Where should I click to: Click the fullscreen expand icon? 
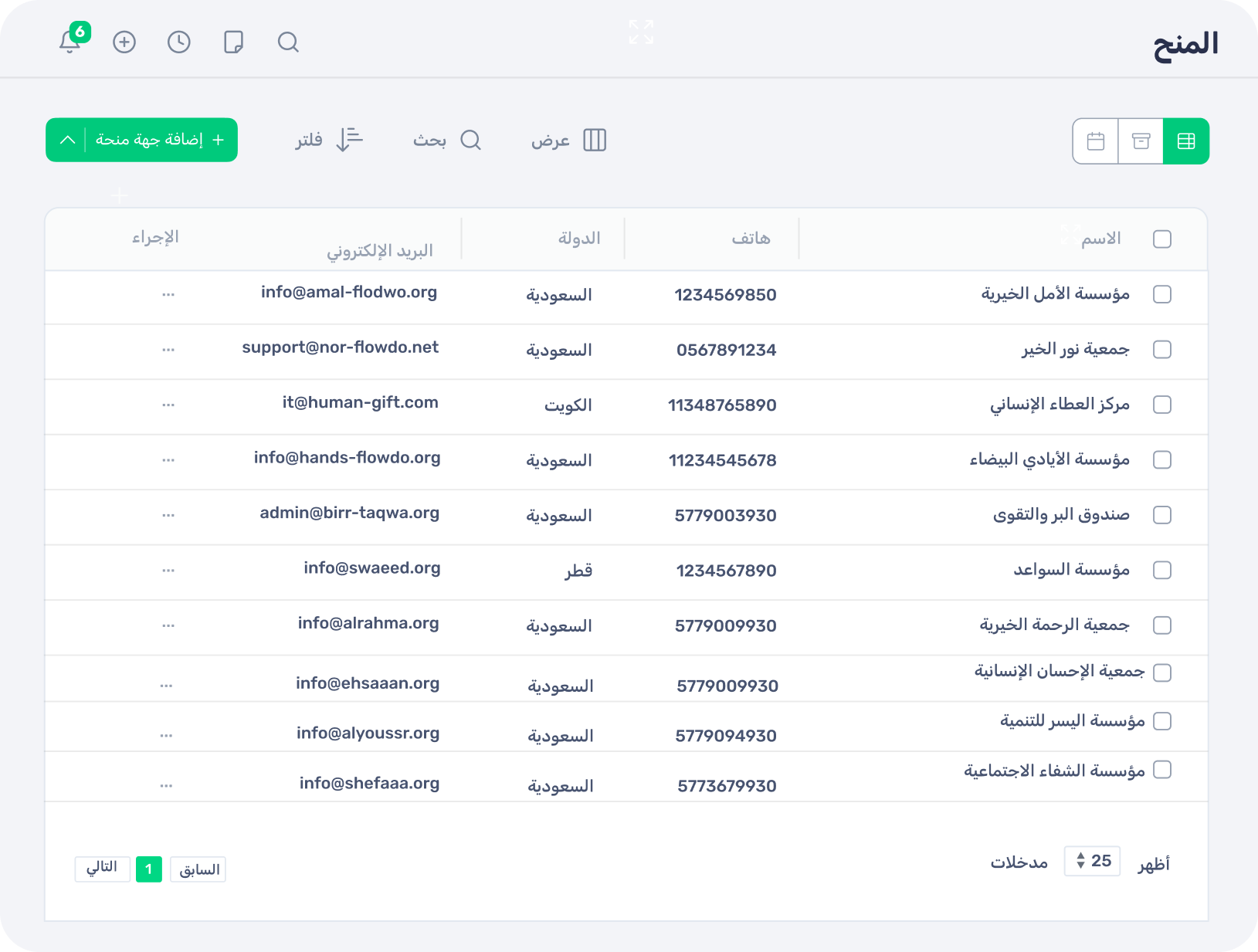(x=641, y=32)
